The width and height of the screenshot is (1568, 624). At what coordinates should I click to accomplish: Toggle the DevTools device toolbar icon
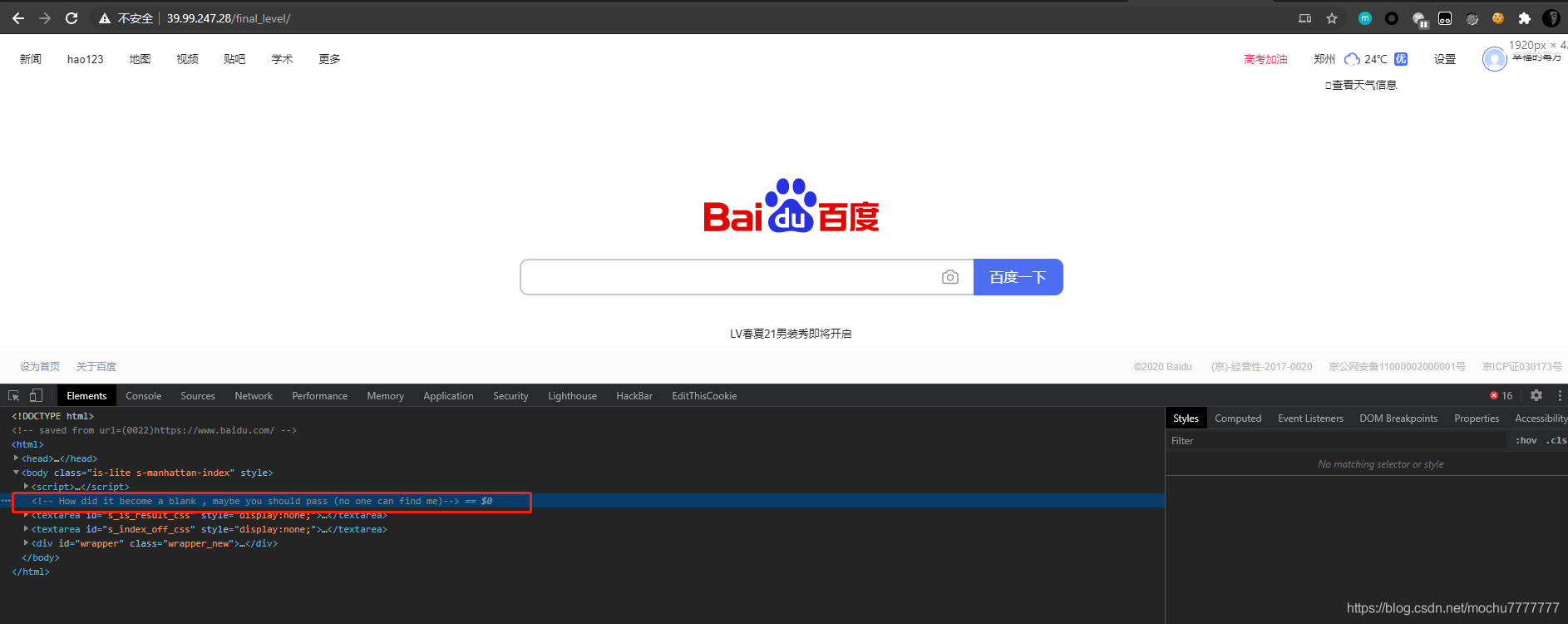point(36,396)
